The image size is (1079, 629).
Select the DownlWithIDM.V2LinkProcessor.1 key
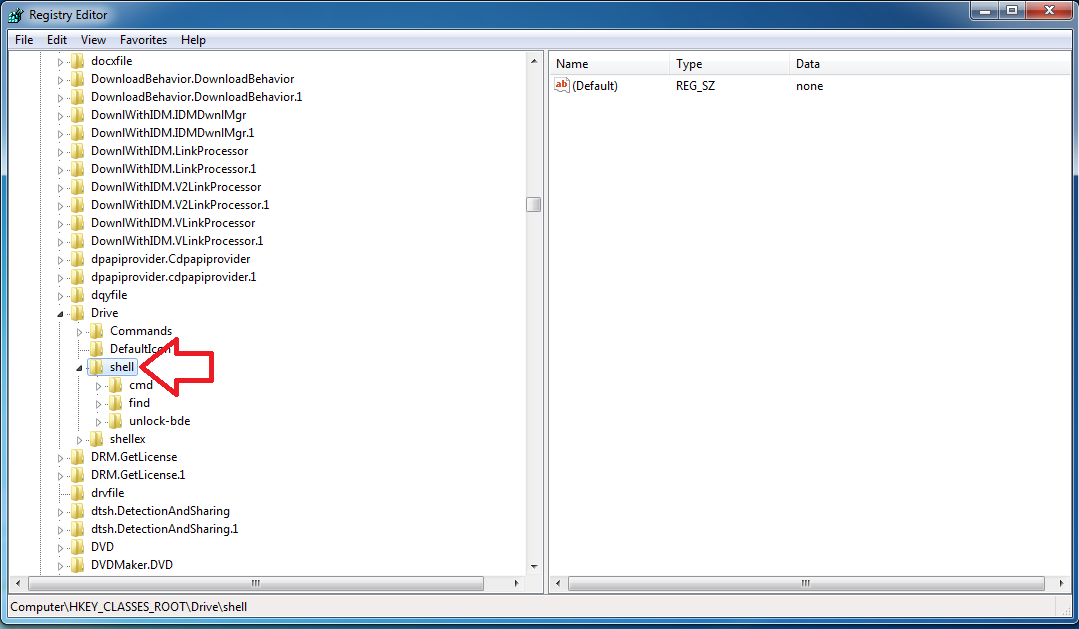180,205
